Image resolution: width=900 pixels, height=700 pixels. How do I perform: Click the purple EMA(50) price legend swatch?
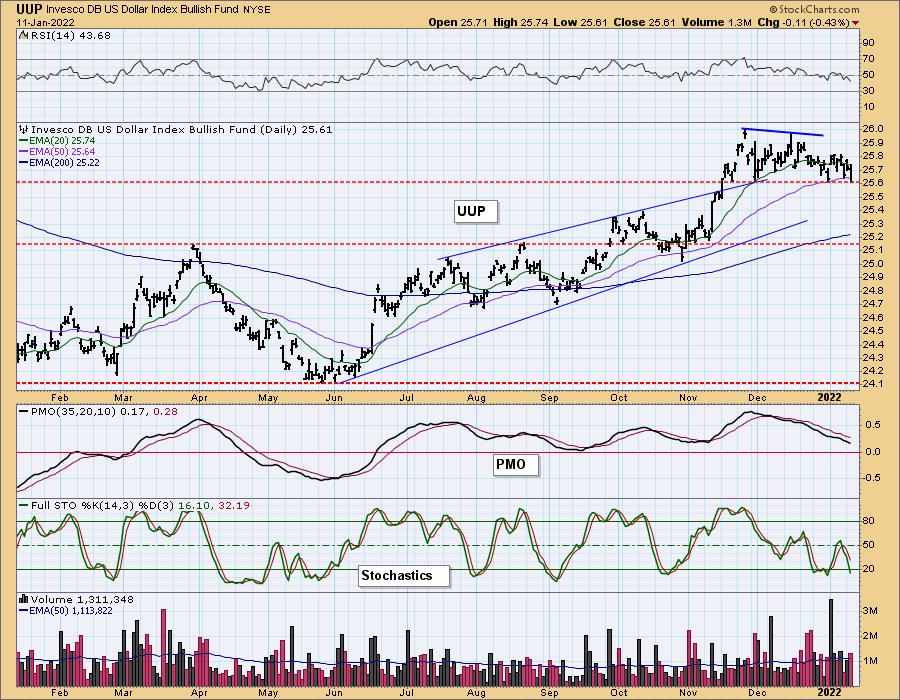coord(24,151)
